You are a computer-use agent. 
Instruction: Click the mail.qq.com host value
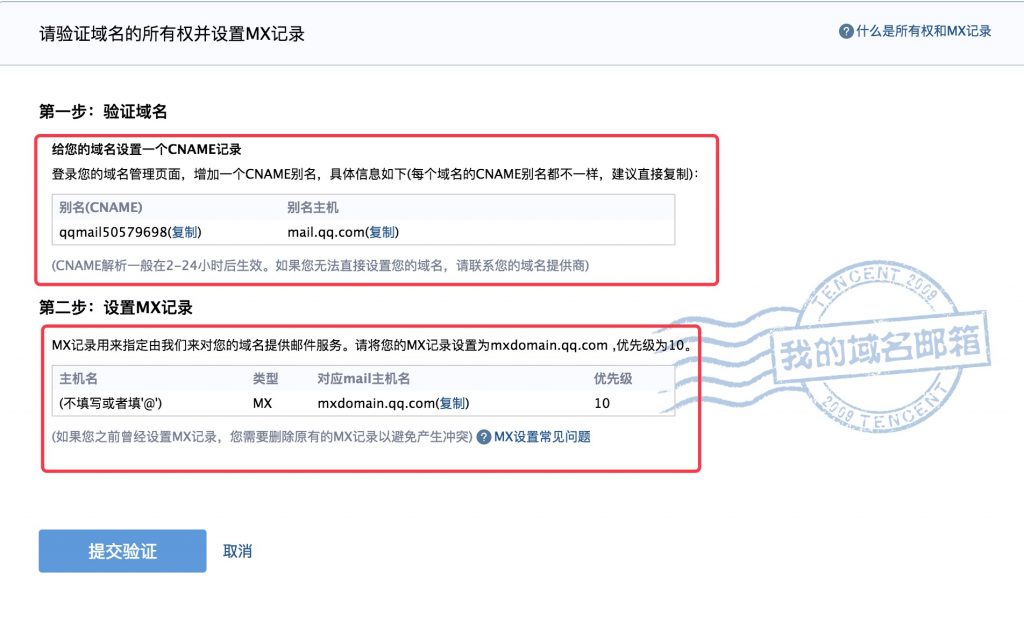pos(324,232)
